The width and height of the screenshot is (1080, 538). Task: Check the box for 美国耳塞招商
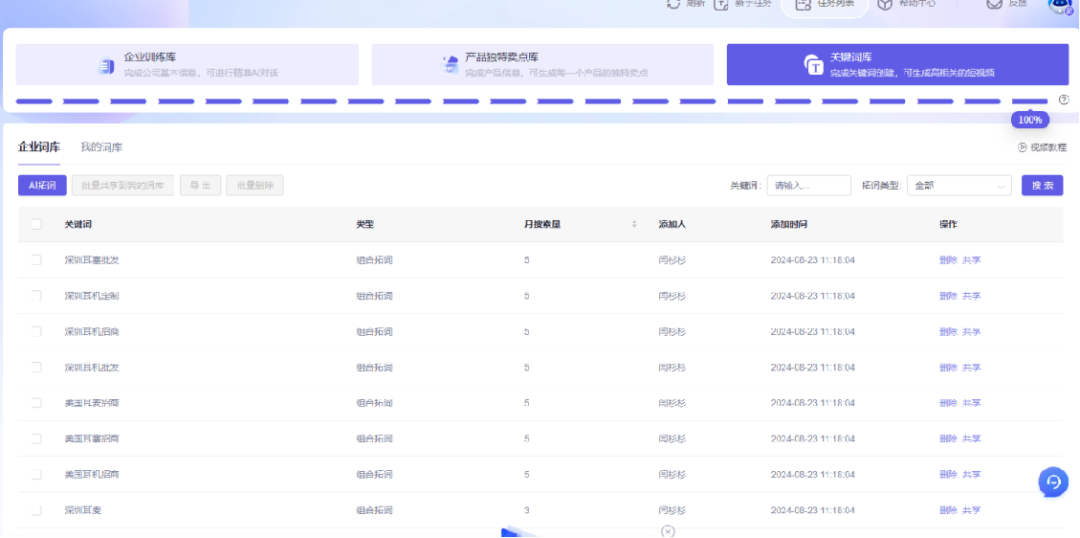point(36,439)
